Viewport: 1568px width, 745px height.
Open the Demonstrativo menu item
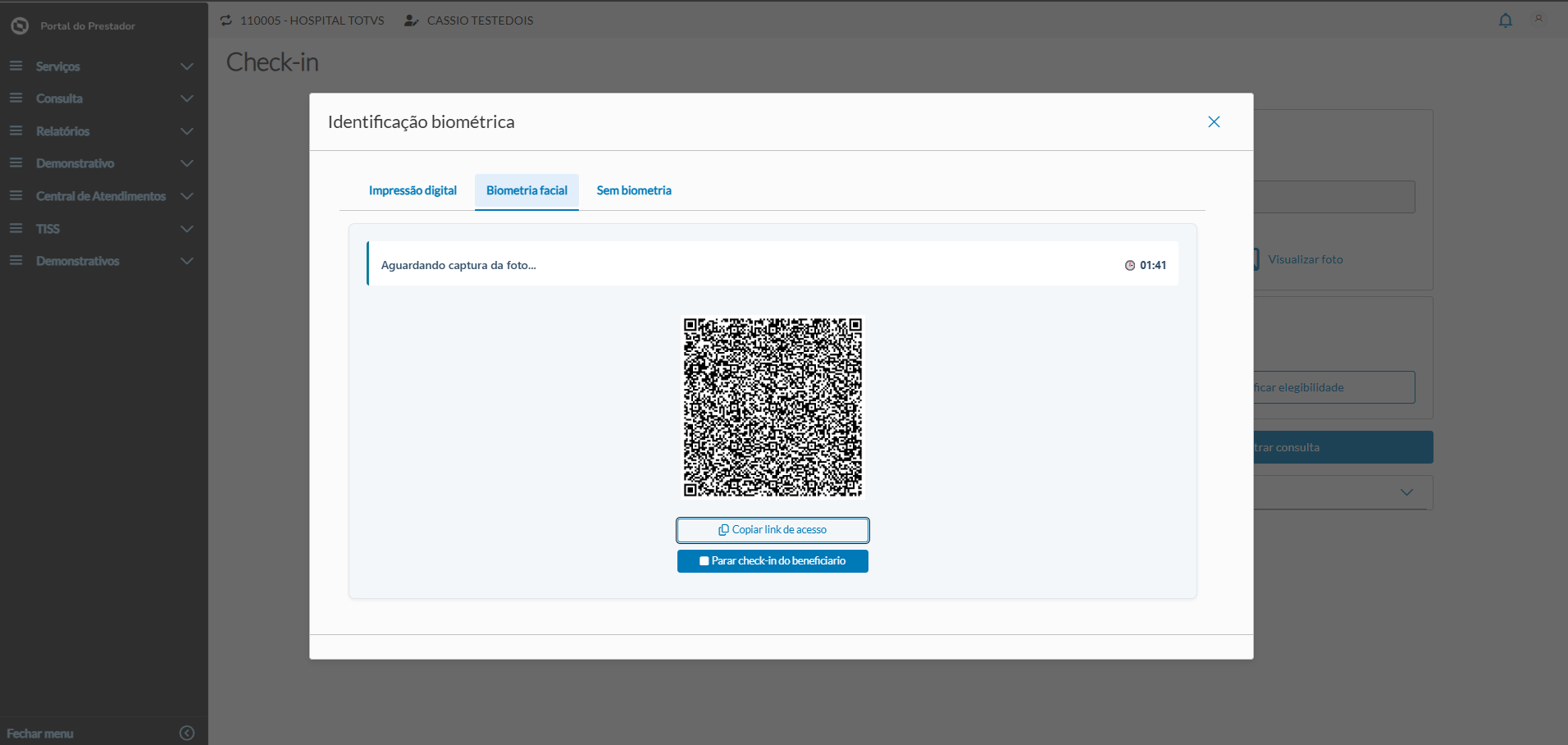(103, 163)
